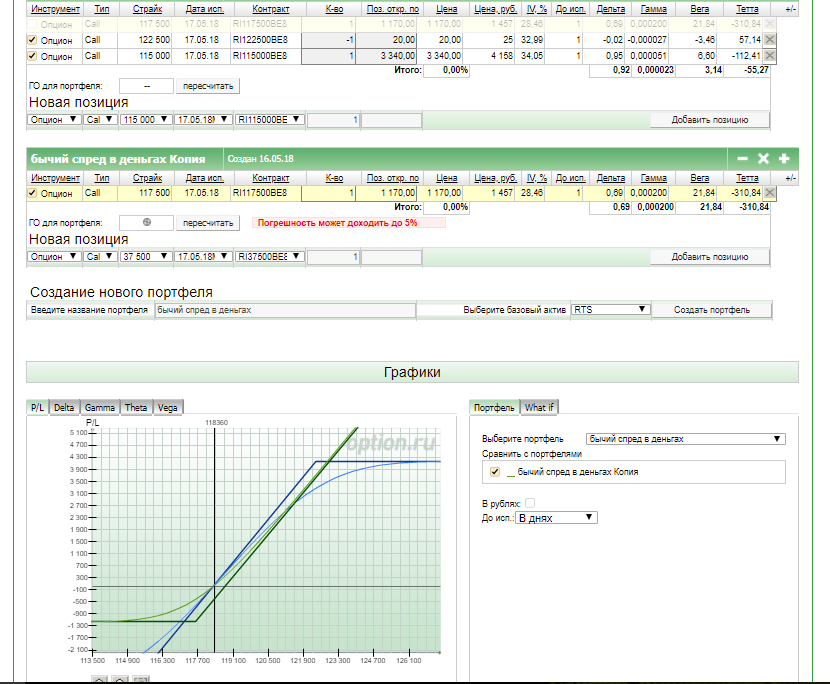Viewport: 830px width, 684px height.
Task: Open the RTS base asset dropdown
Action: click(x=610, y=310)
